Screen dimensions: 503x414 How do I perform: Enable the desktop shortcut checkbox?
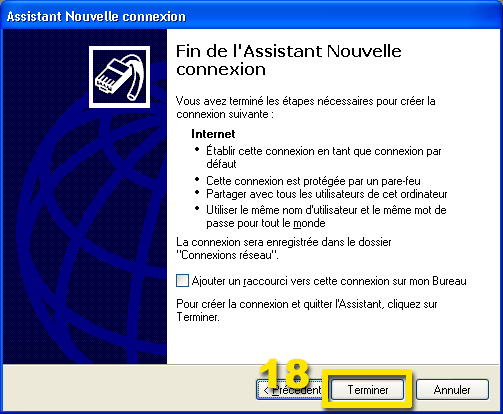click(182, 281)
